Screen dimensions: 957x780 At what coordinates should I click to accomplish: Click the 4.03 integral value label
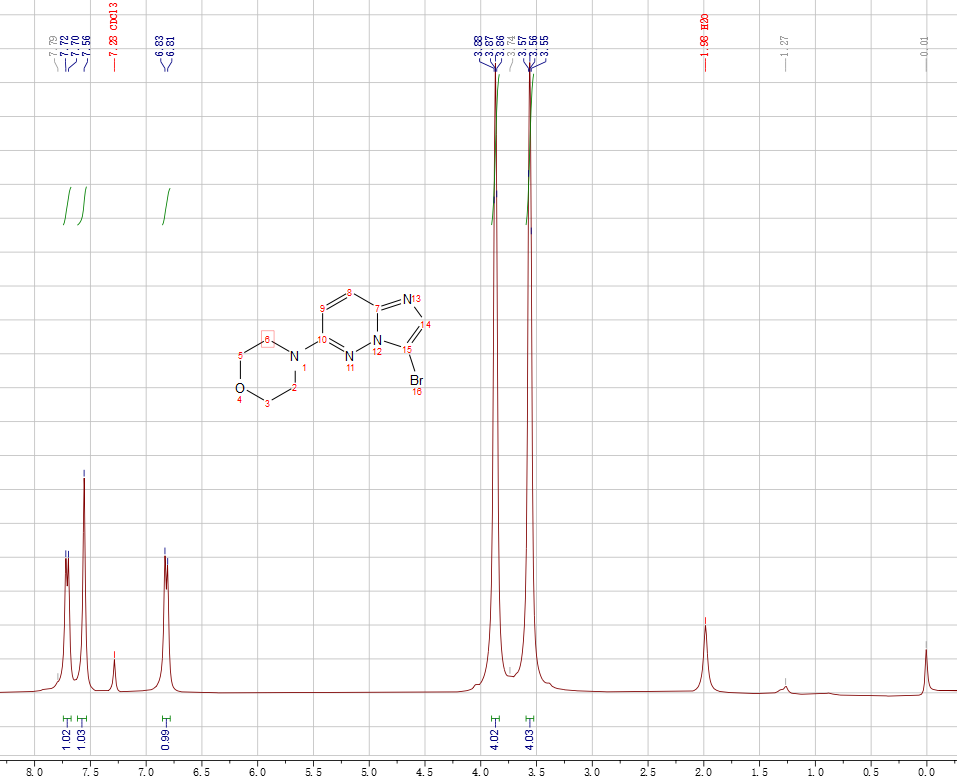pyautogui.click(x=530, y=740)
